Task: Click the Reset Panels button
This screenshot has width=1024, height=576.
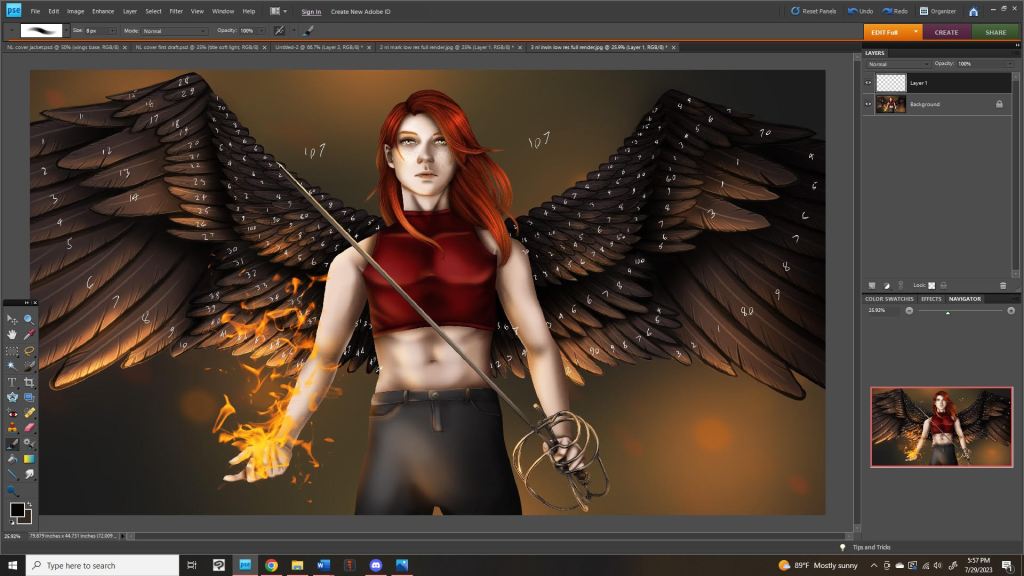Action: [x=814, y=11]
